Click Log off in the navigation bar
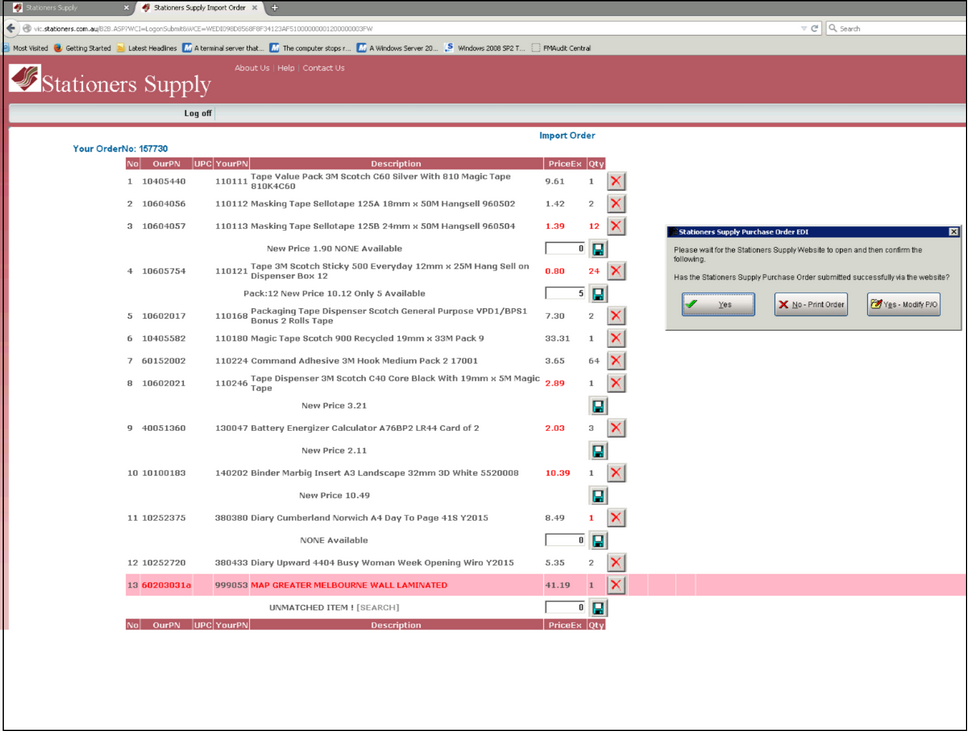 (x=198, y=113)
